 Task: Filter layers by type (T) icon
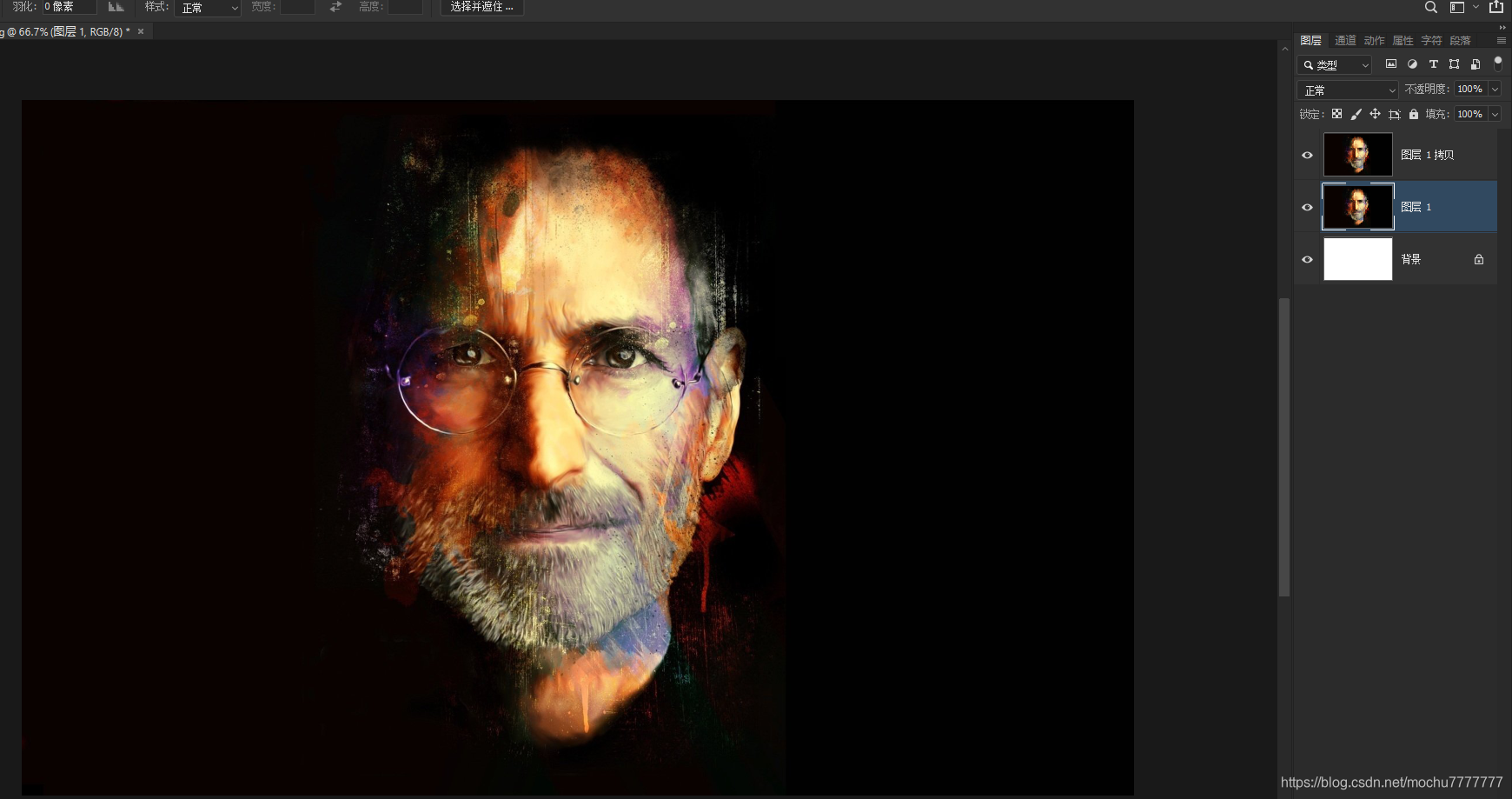[1433, 64]
